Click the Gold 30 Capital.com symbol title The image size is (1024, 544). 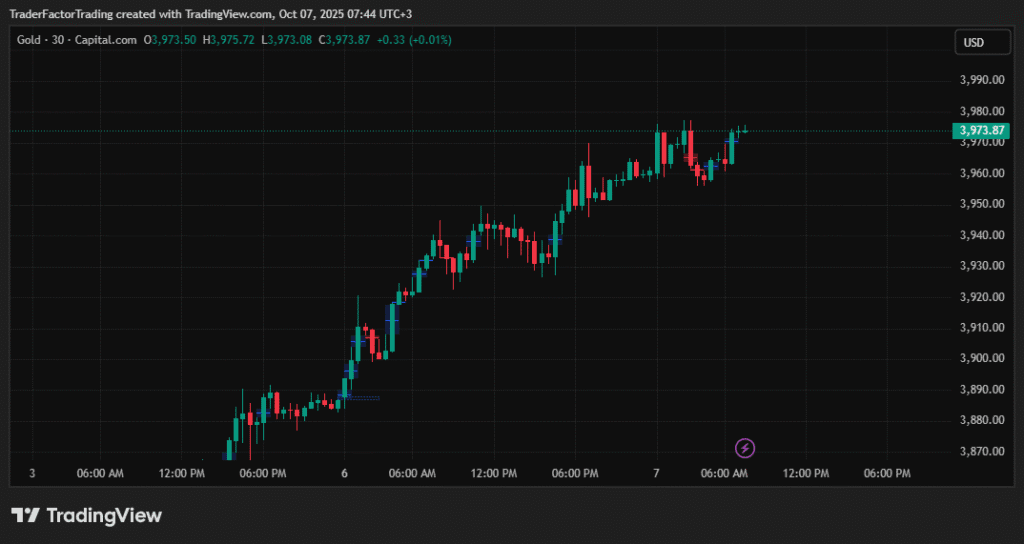point(77,40)
